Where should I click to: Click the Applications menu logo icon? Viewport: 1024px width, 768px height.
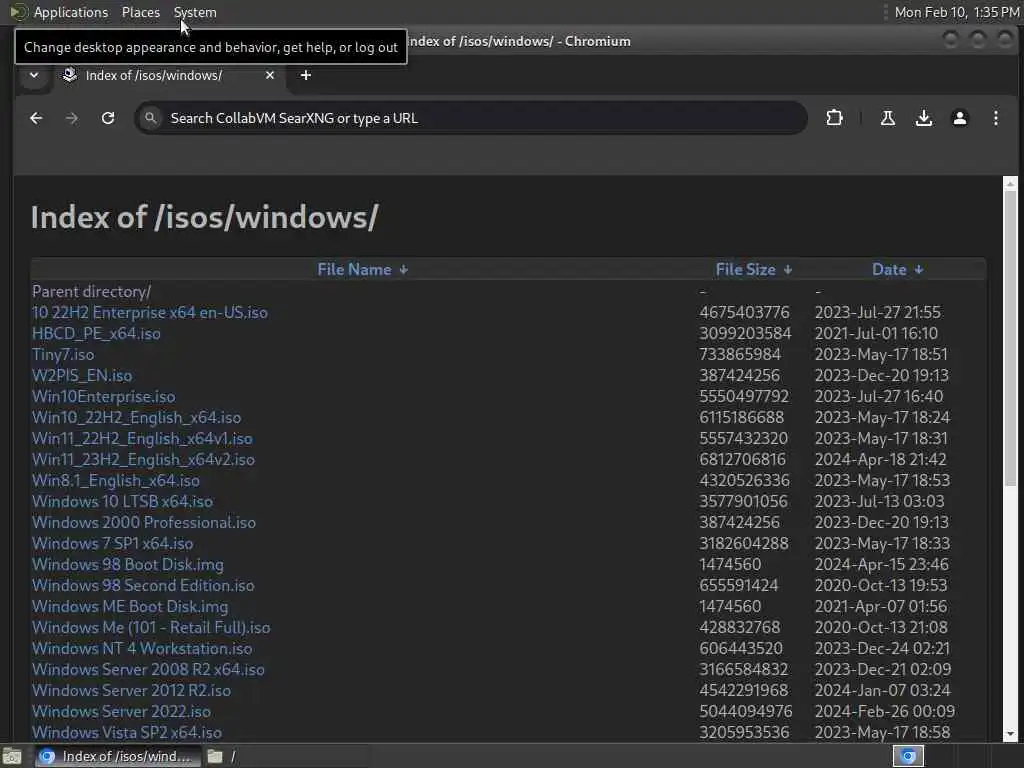tap(19, 12)
